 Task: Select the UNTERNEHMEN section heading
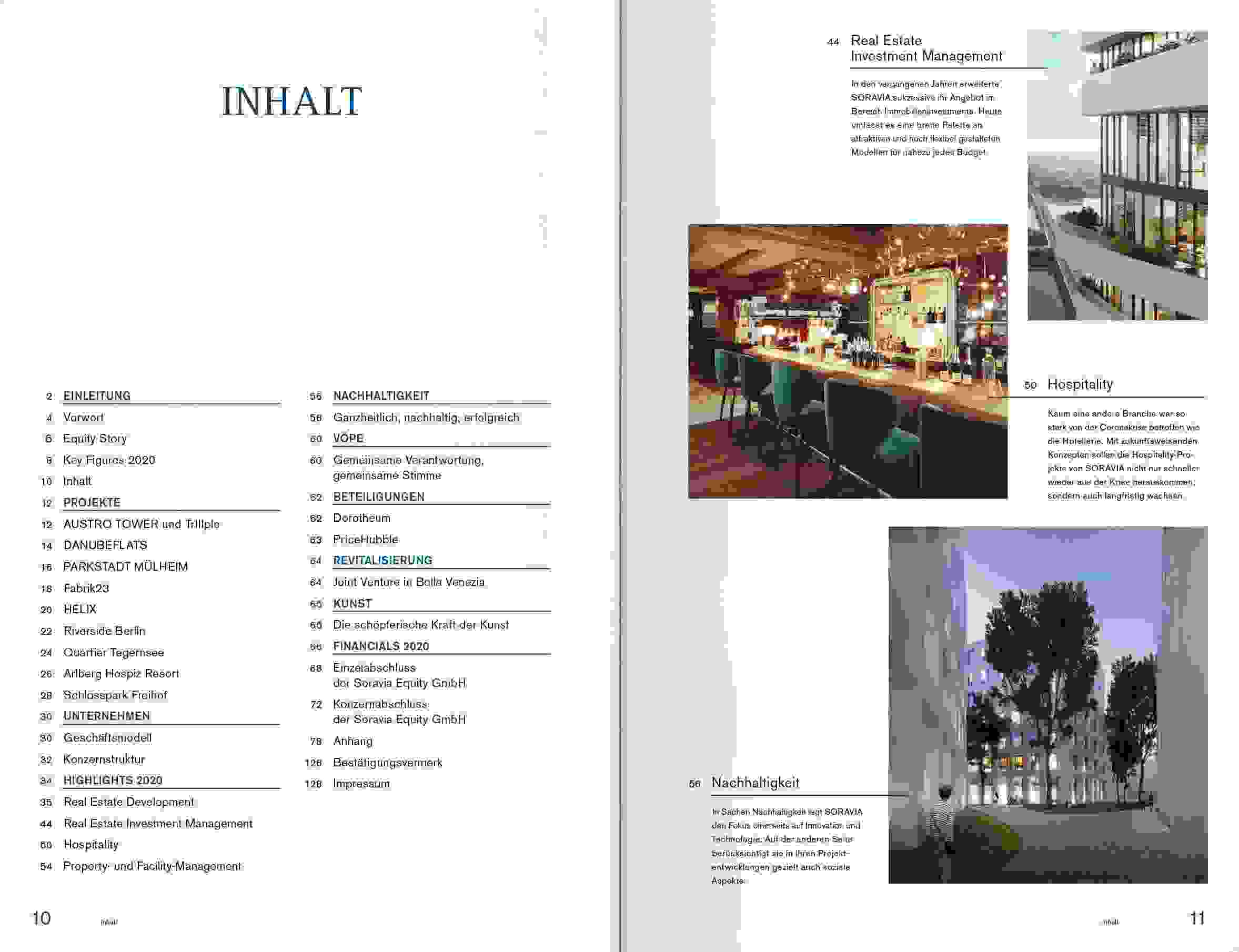pos(107,716)
